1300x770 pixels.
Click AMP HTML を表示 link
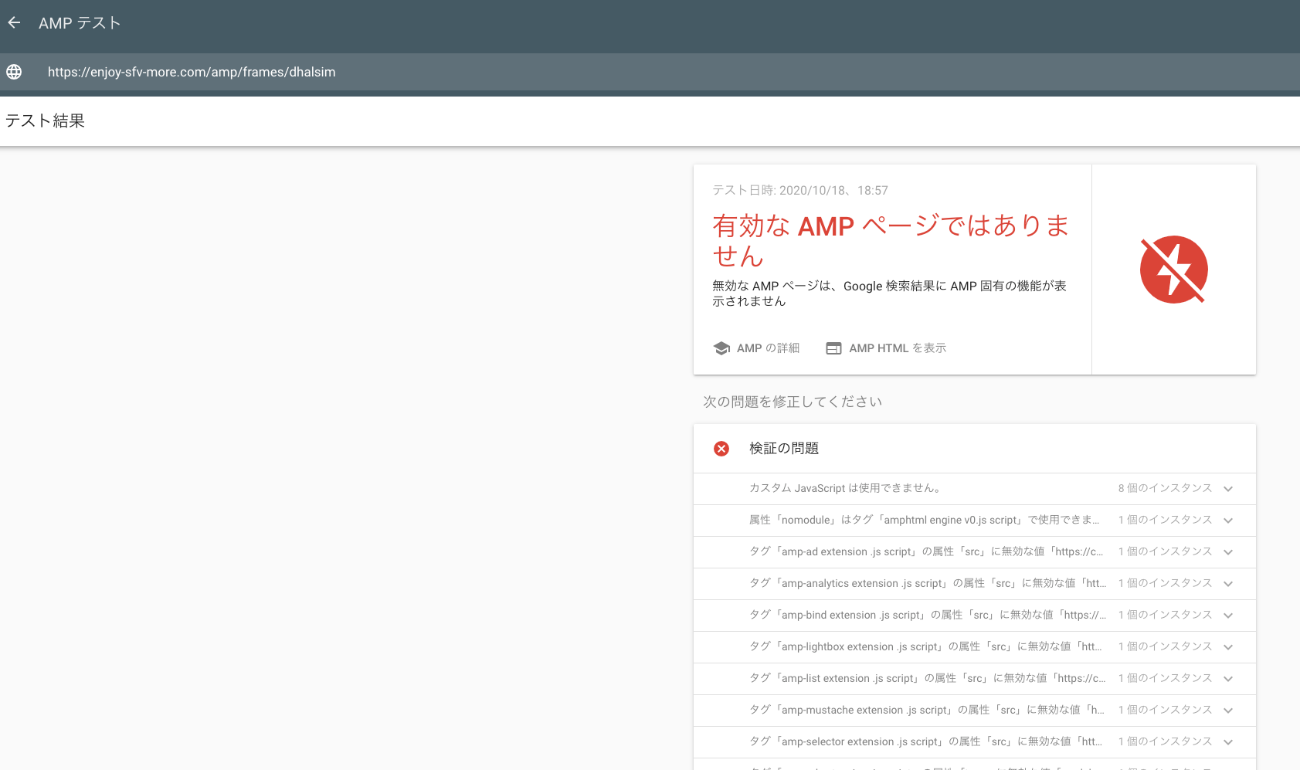[x=897, y=348]
